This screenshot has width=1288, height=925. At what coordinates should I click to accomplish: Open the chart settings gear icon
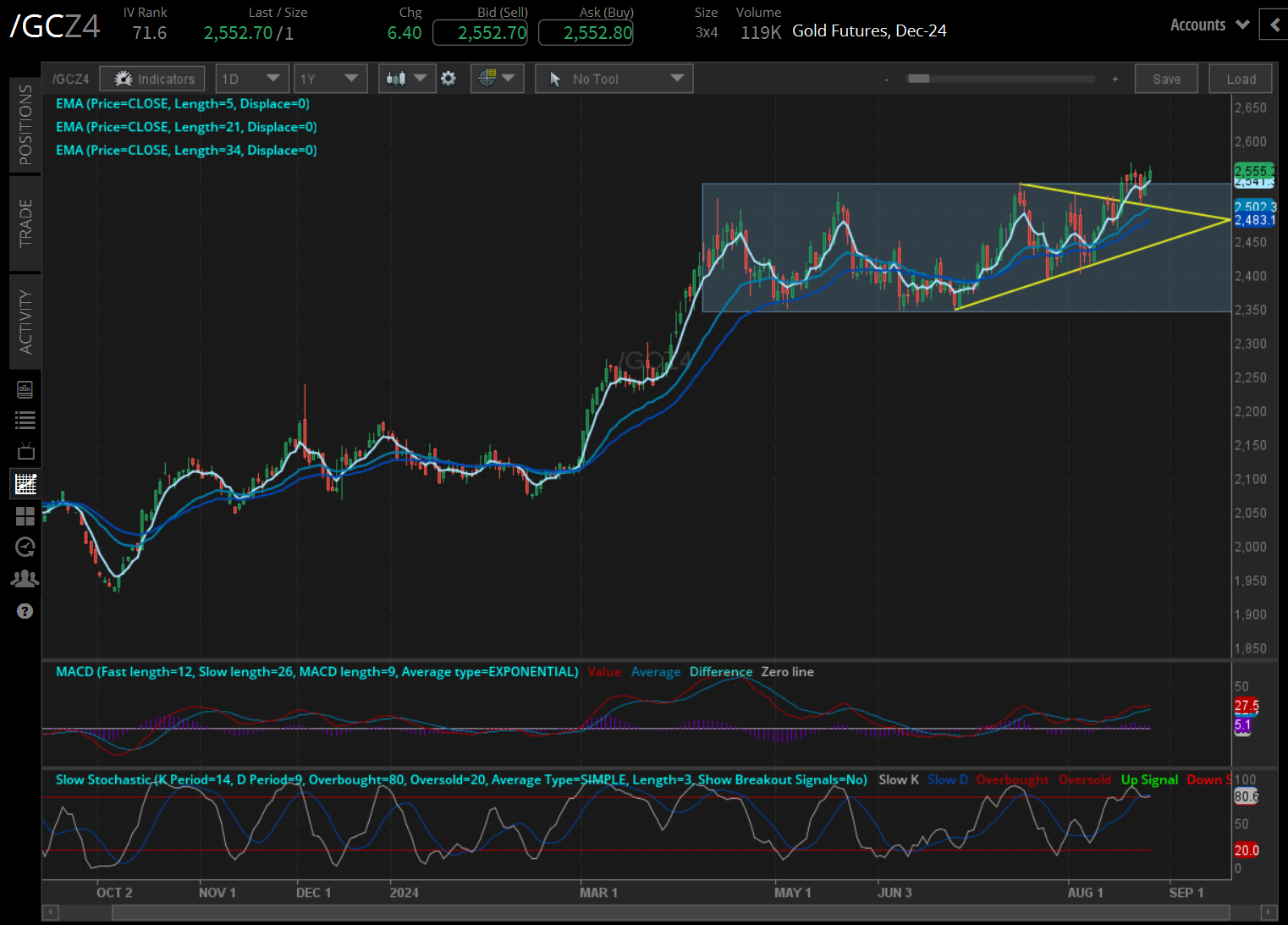[449, 79]
